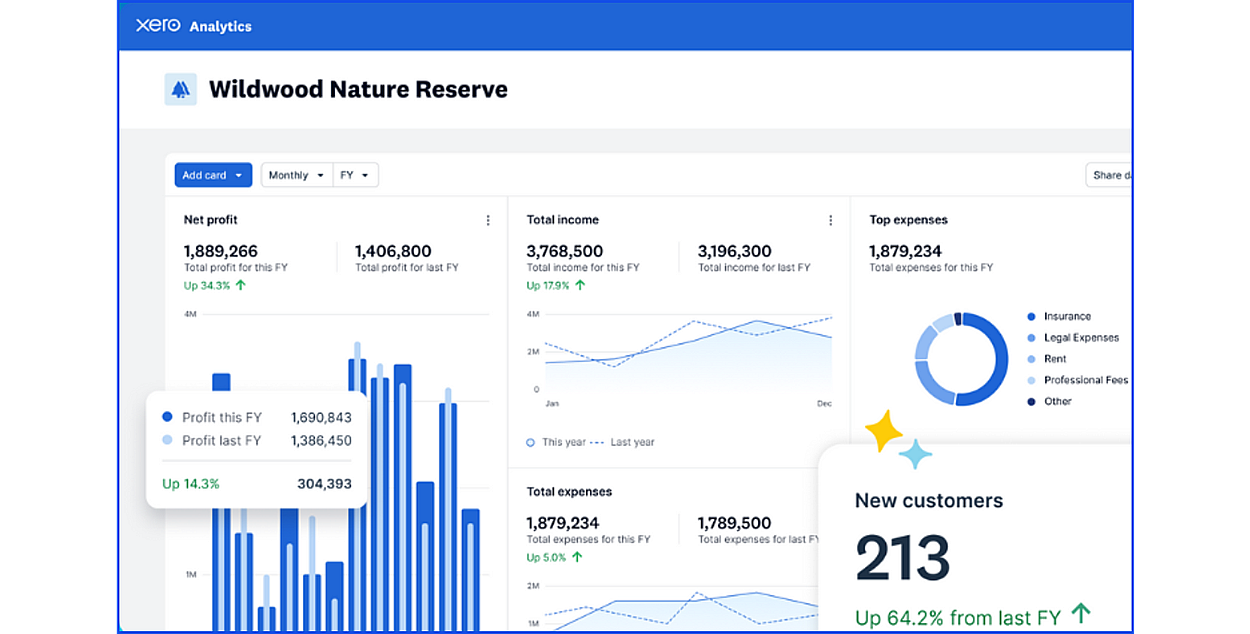Click the yellow sparkle icon above New customers
The width and height of the screenshot is (1250, 634).
point(886,430)
